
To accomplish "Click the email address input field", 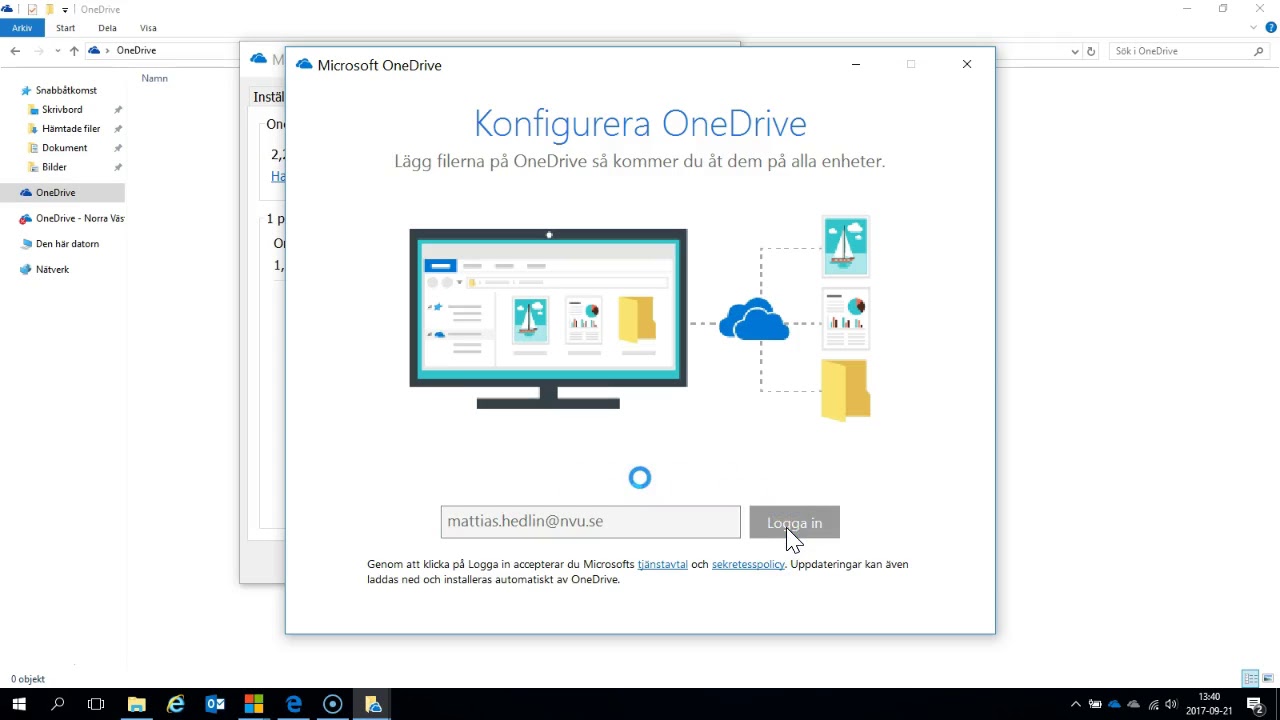I will click(590, 522).
